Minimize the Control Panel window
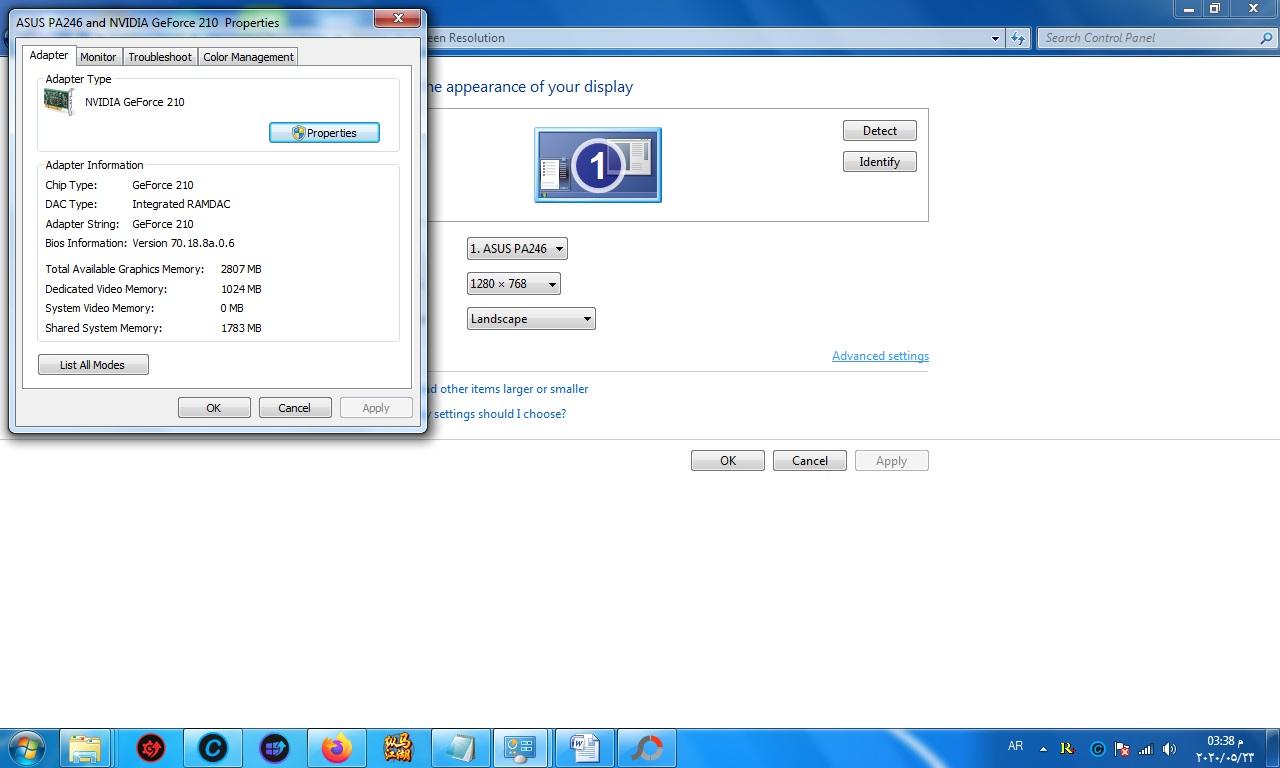 coord(1188,9)
